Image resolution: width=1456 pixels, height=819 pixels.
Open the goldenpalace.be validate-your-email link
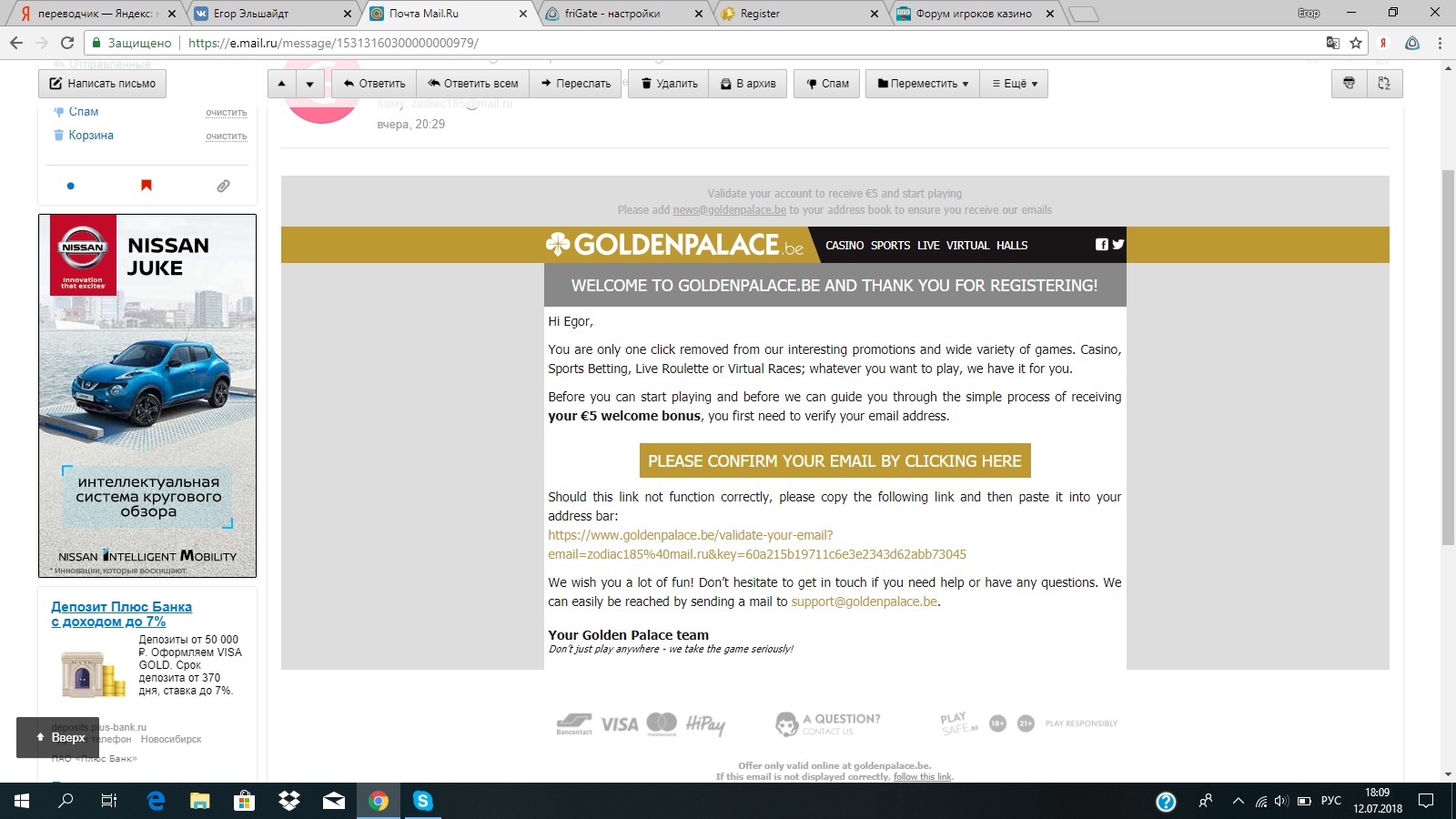757,544
